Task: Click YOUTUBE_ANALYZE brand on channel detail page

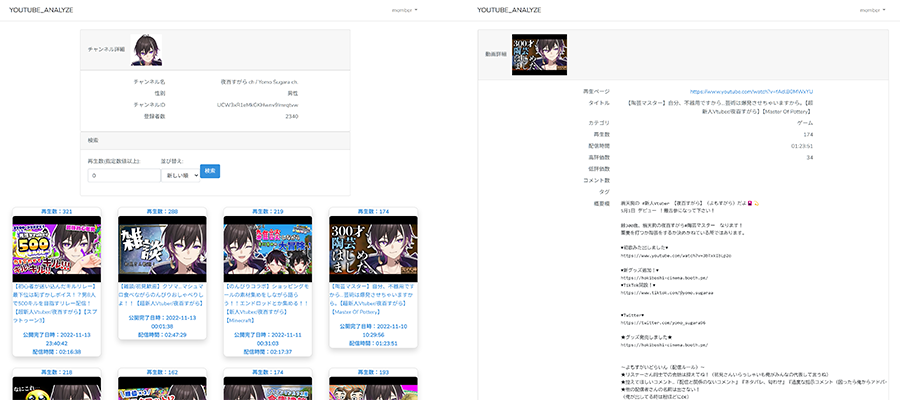Action: click(x=41, y=10)
